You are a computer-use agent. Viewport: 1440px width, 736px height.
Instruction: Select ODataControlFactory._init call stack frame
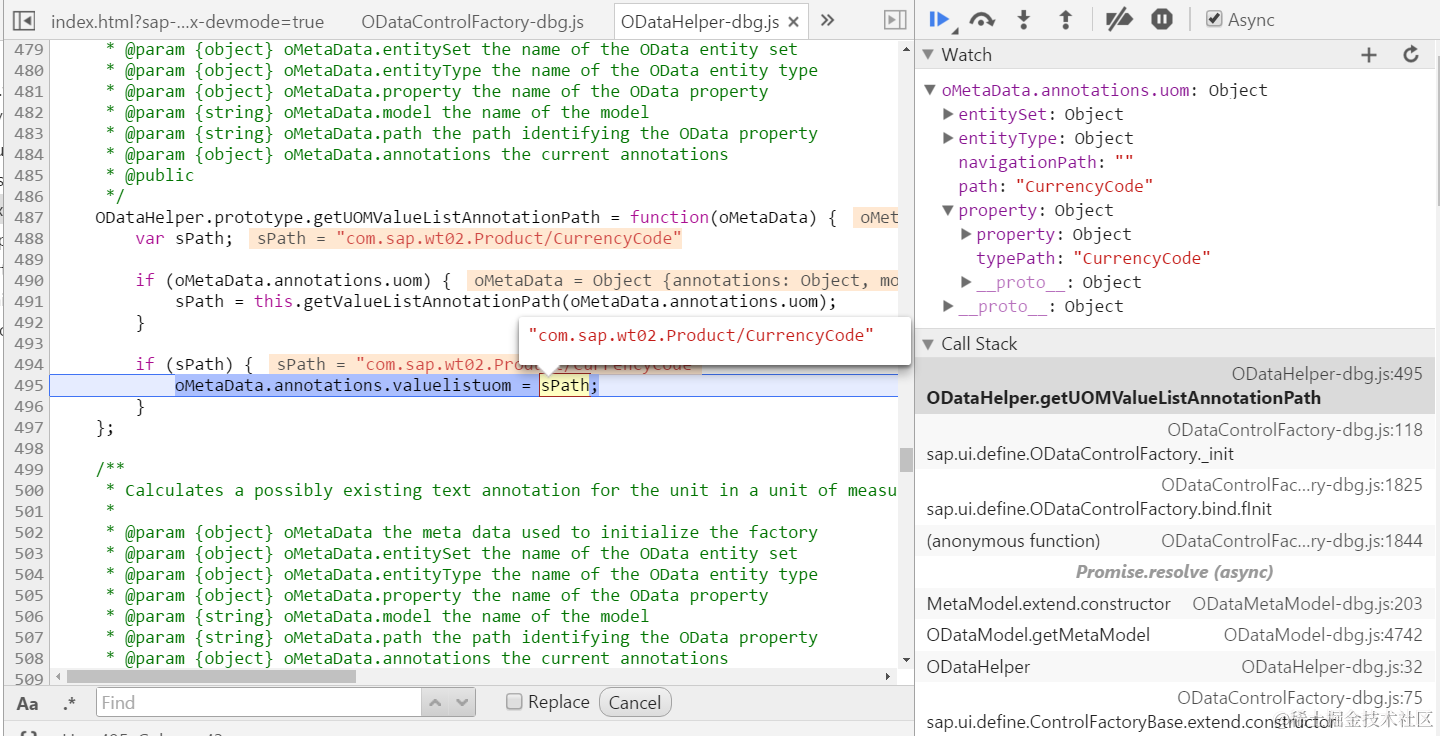pyautogui.click(x=1175, y=442)
